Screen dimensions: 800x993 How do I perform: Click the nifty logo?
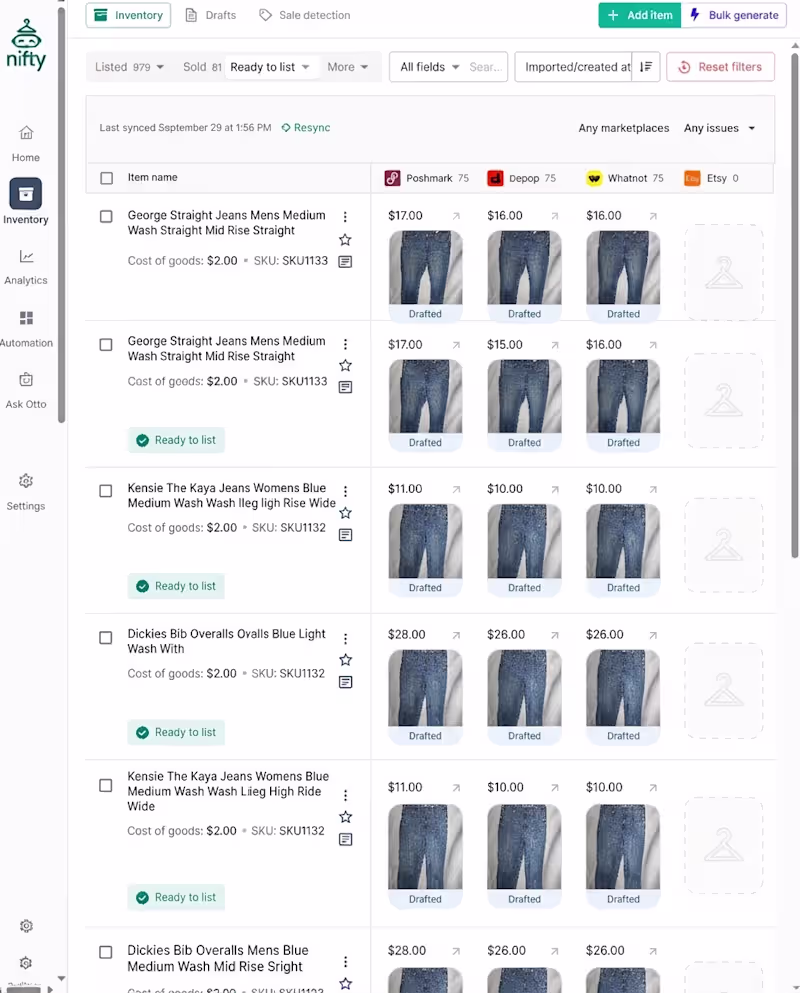[x=26, y=44]
